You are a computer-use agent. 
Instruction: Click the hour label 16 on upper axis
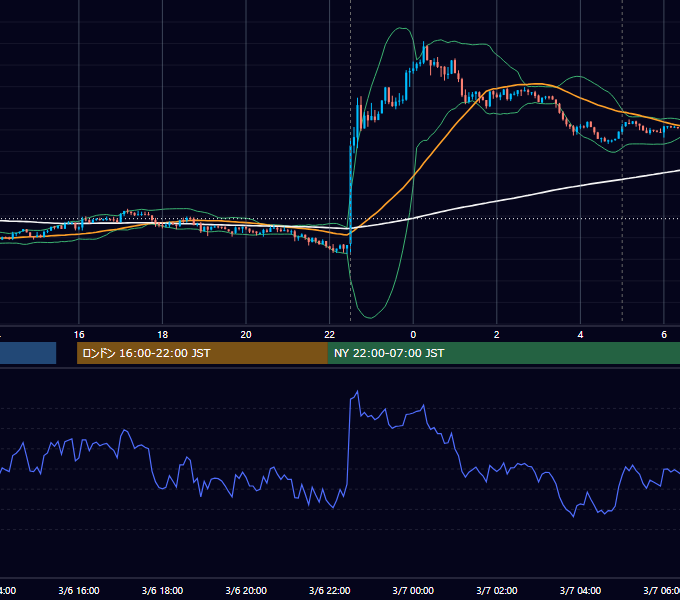[79, 335]
